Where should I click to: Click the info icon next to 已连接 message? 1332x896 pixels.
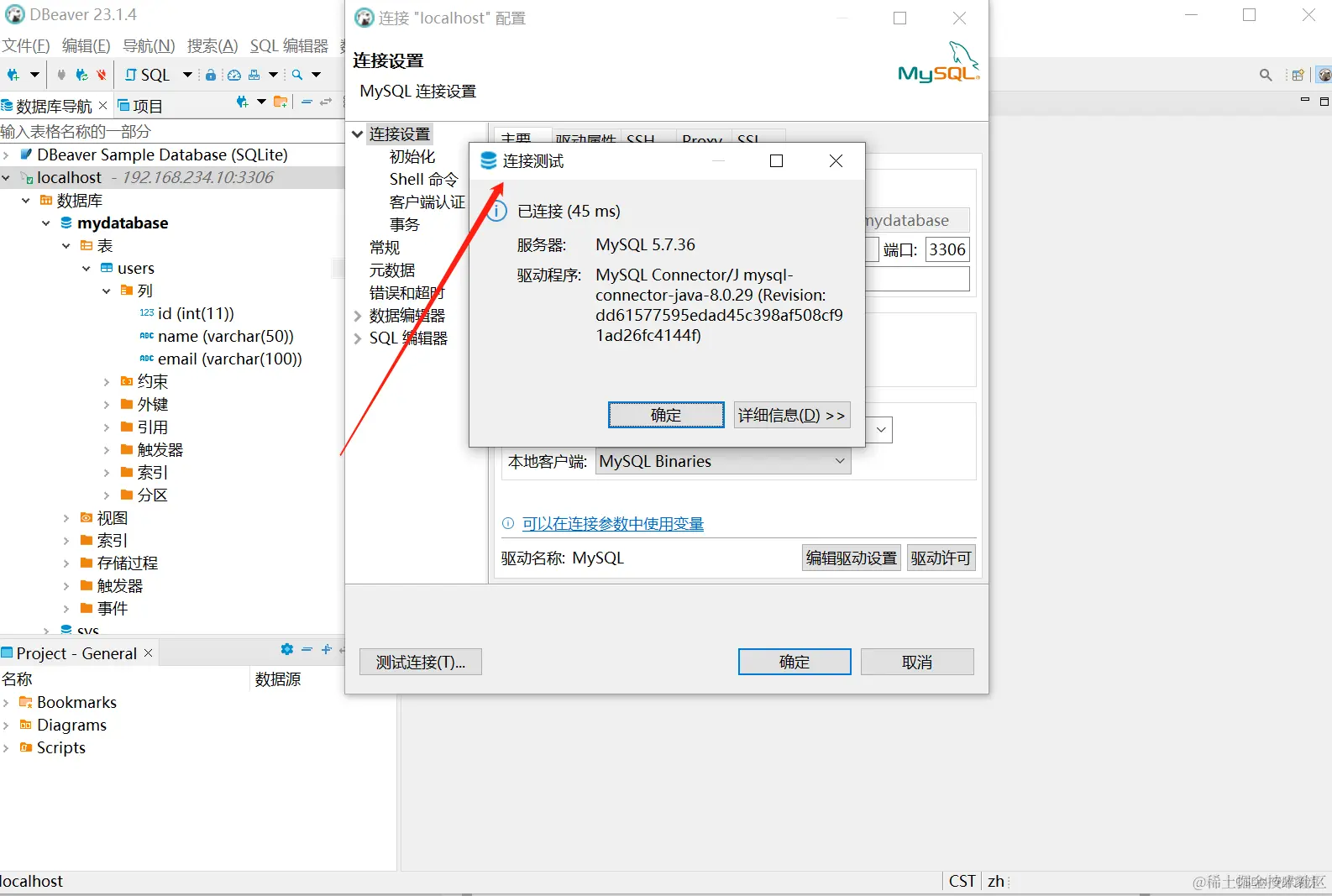coord(497,211)
